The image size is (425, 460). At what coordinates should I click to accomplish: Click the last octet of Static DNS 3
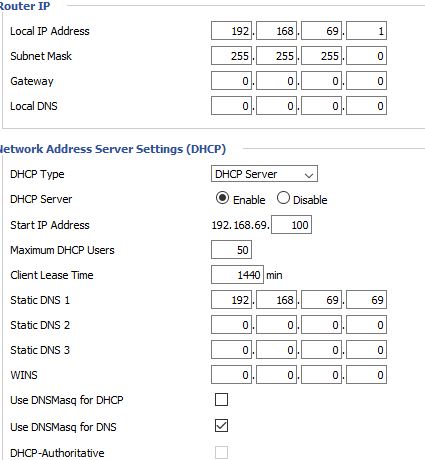tap(366, 350)
